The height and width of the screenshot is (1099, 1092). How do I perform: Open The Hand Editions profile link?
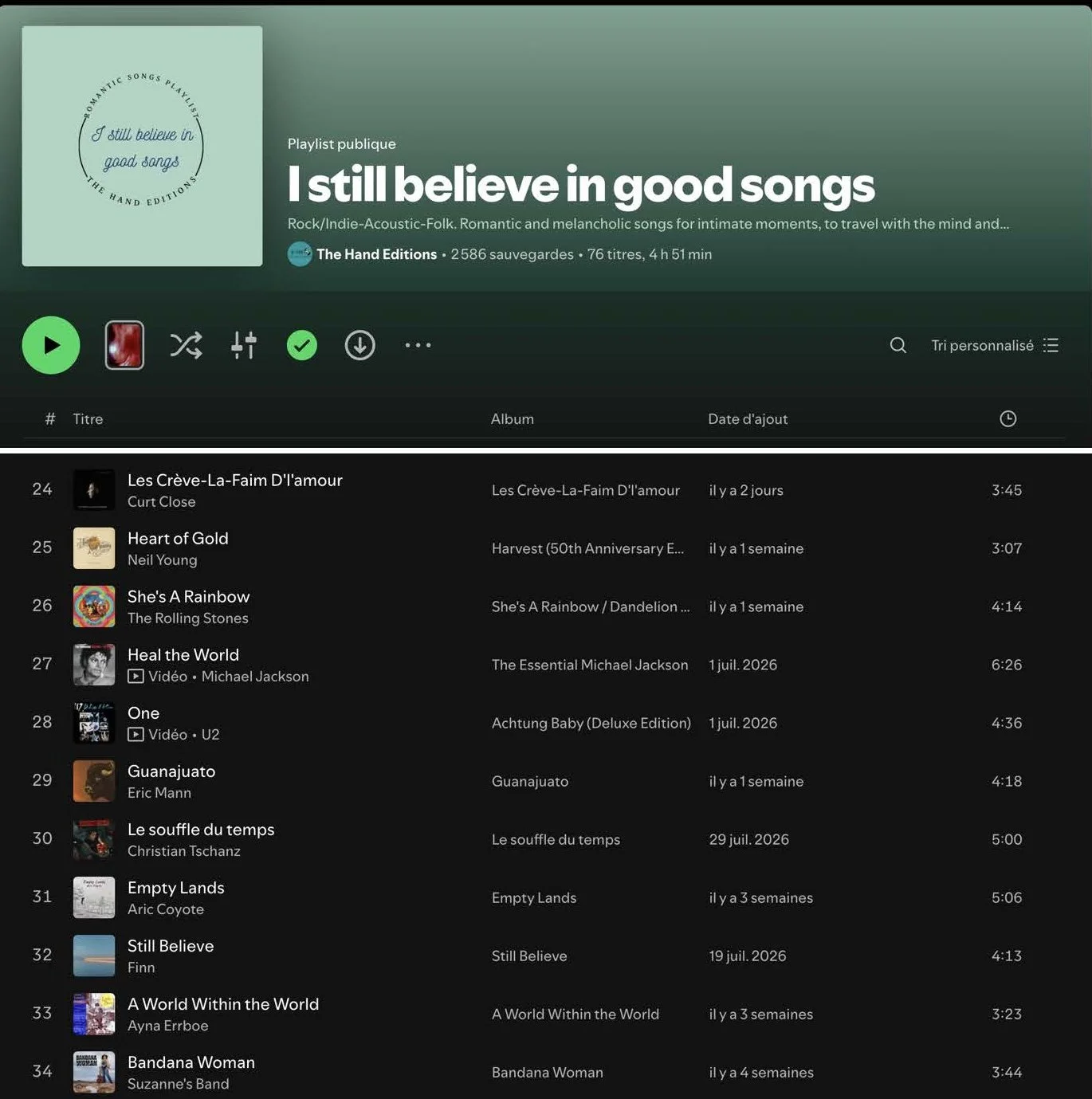pos(376,254)
